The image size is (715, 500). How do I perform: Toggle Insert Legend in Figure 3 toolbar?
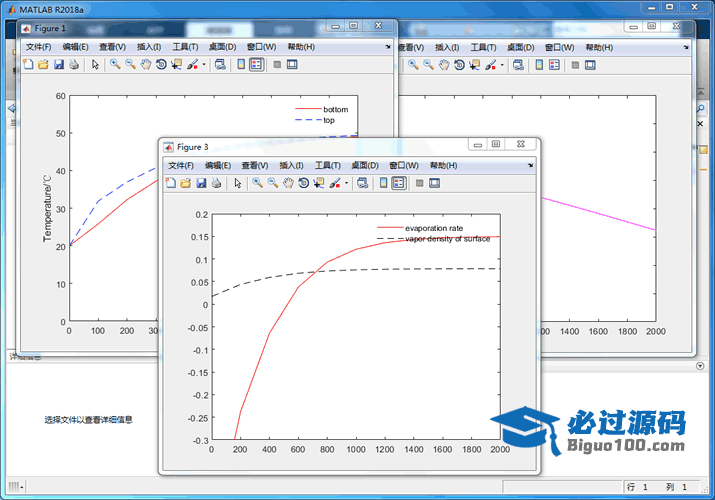point(399,183)
